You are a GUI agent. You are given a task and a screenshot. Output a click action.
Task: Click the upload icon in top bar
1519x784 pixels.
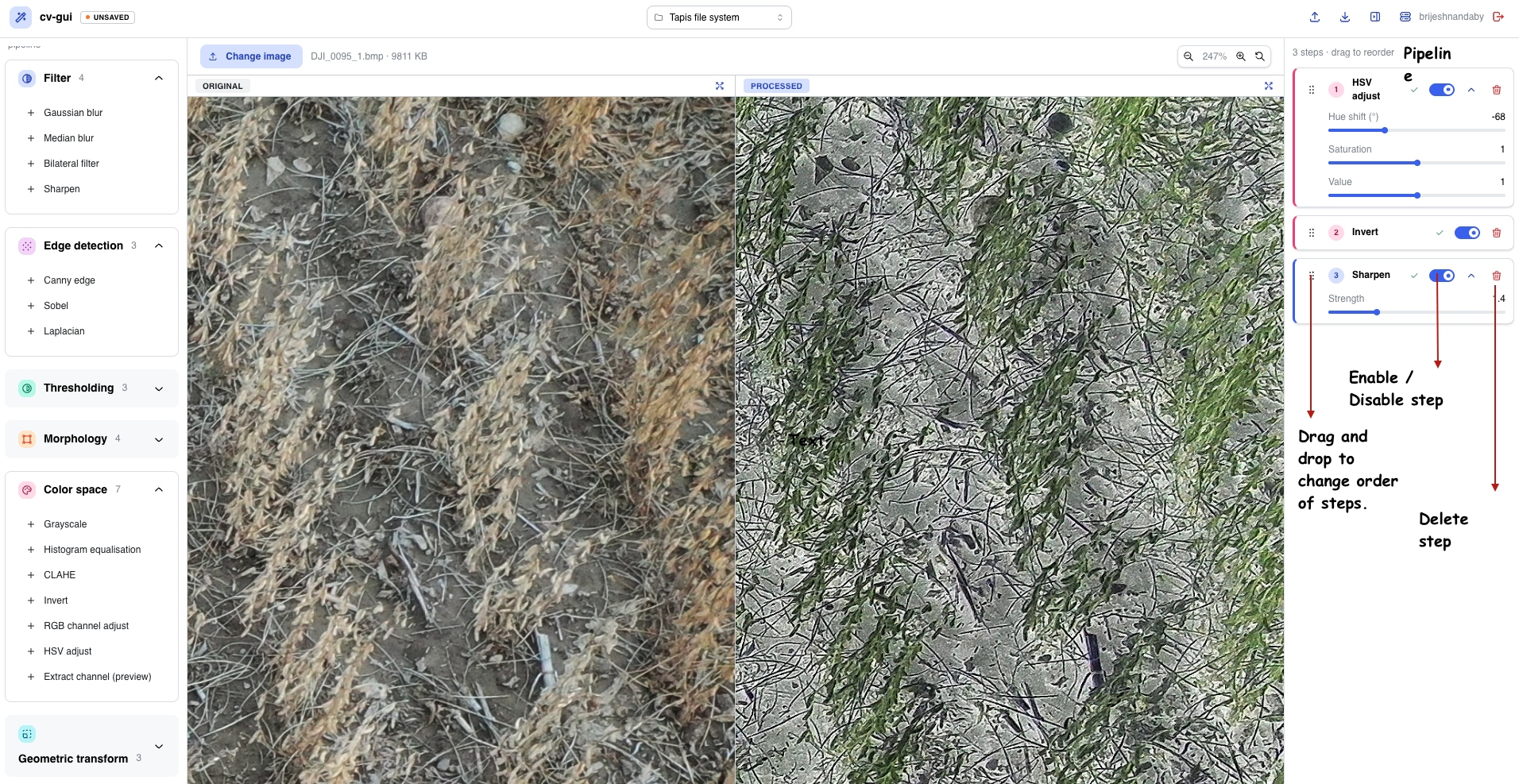coord(1315,17)
